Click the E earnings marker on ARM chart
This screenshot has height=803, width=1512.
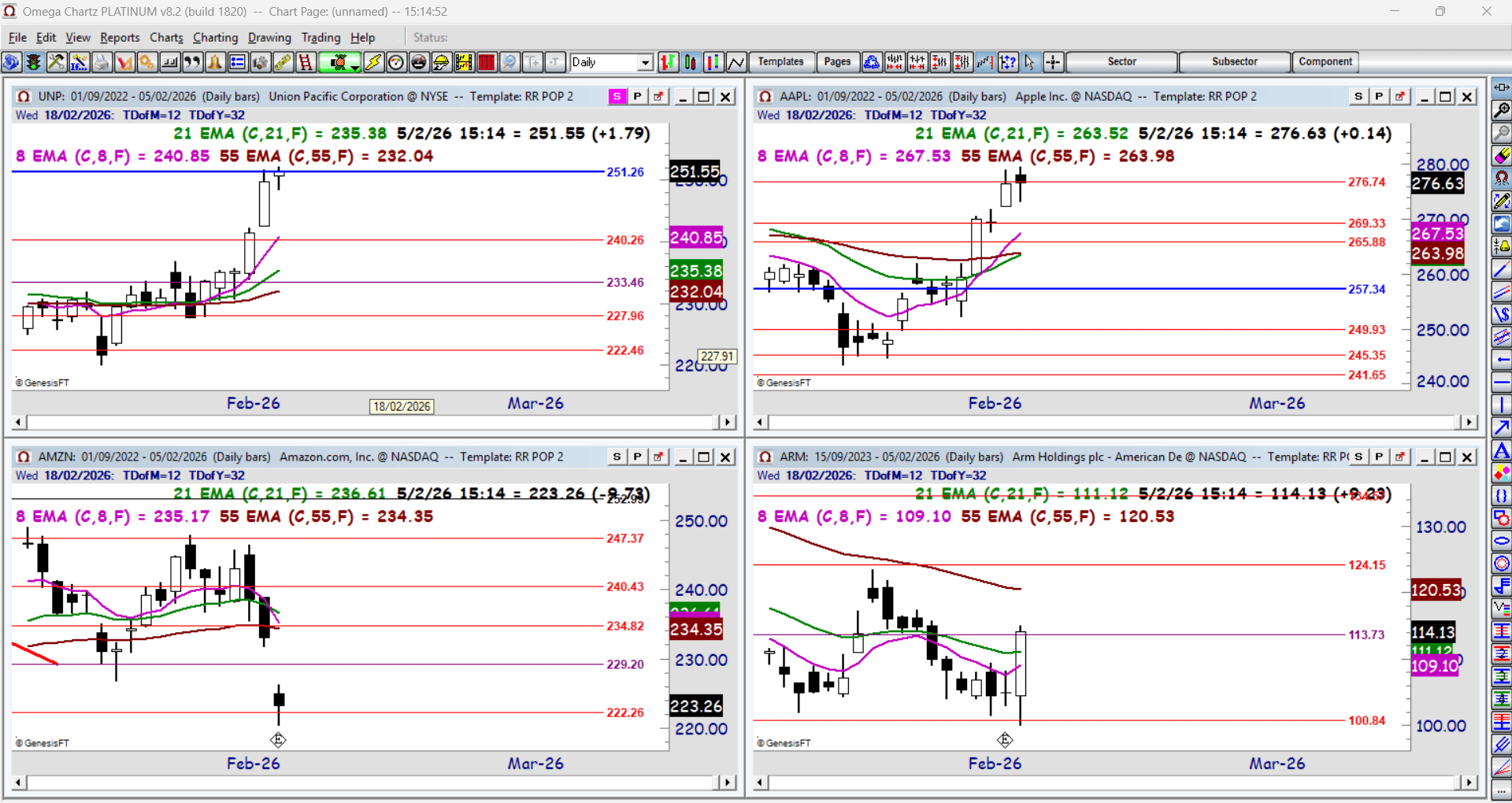point(1005,740)
